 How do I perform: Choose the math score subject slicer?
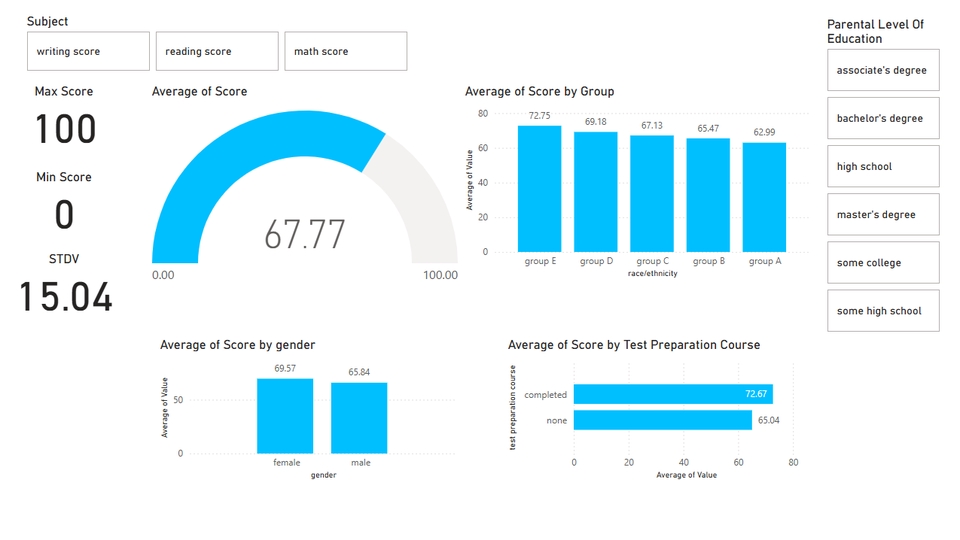pos(345,51)
